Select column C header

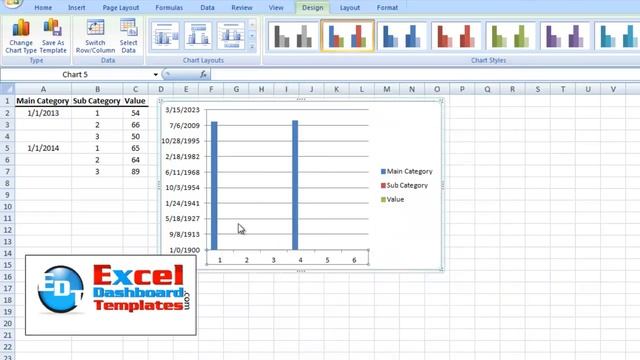[135, 89]
